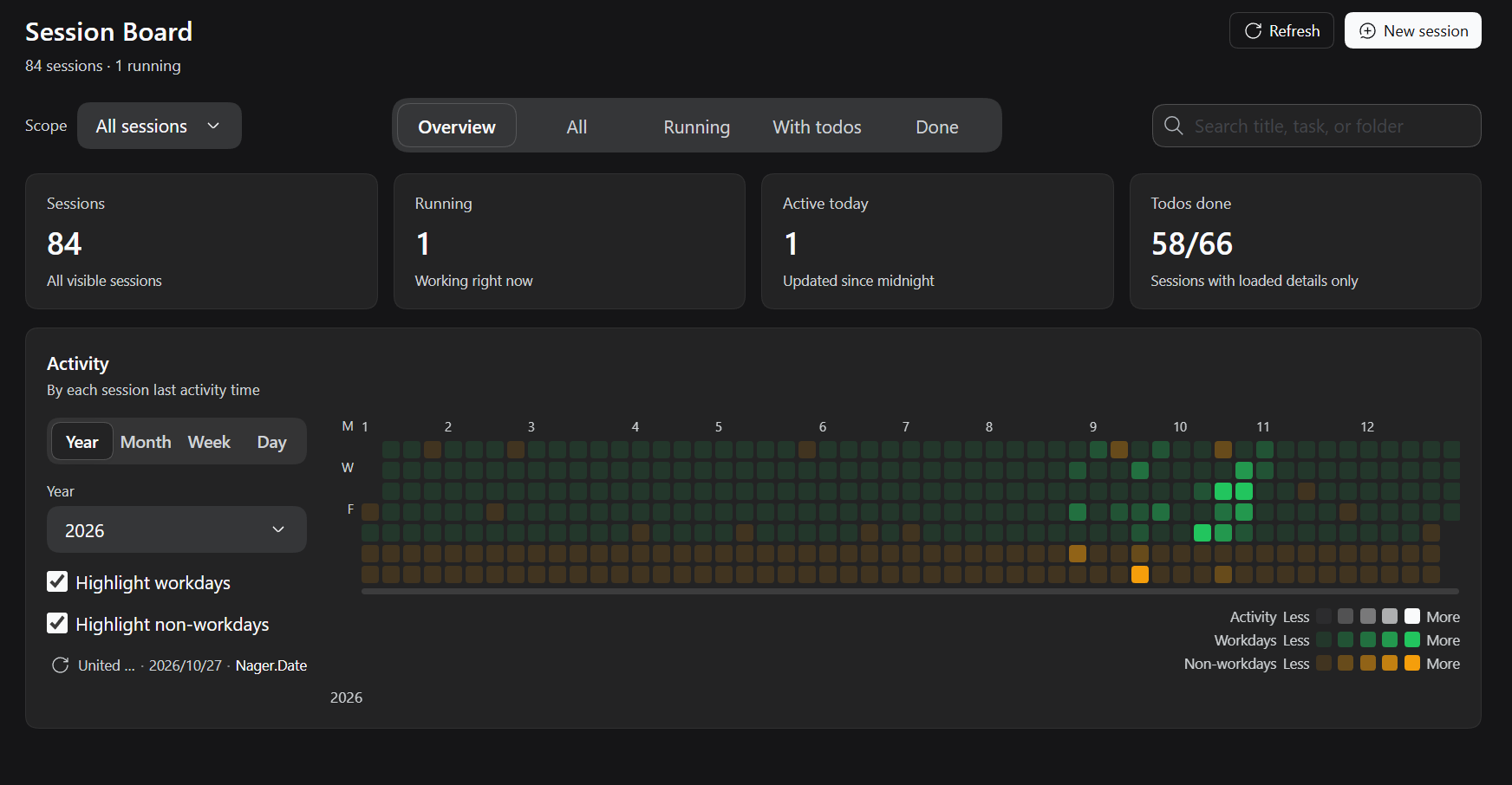Click month label 9 on heatmap
The width and height of the screenshot is (1512, 785).
1093,426
